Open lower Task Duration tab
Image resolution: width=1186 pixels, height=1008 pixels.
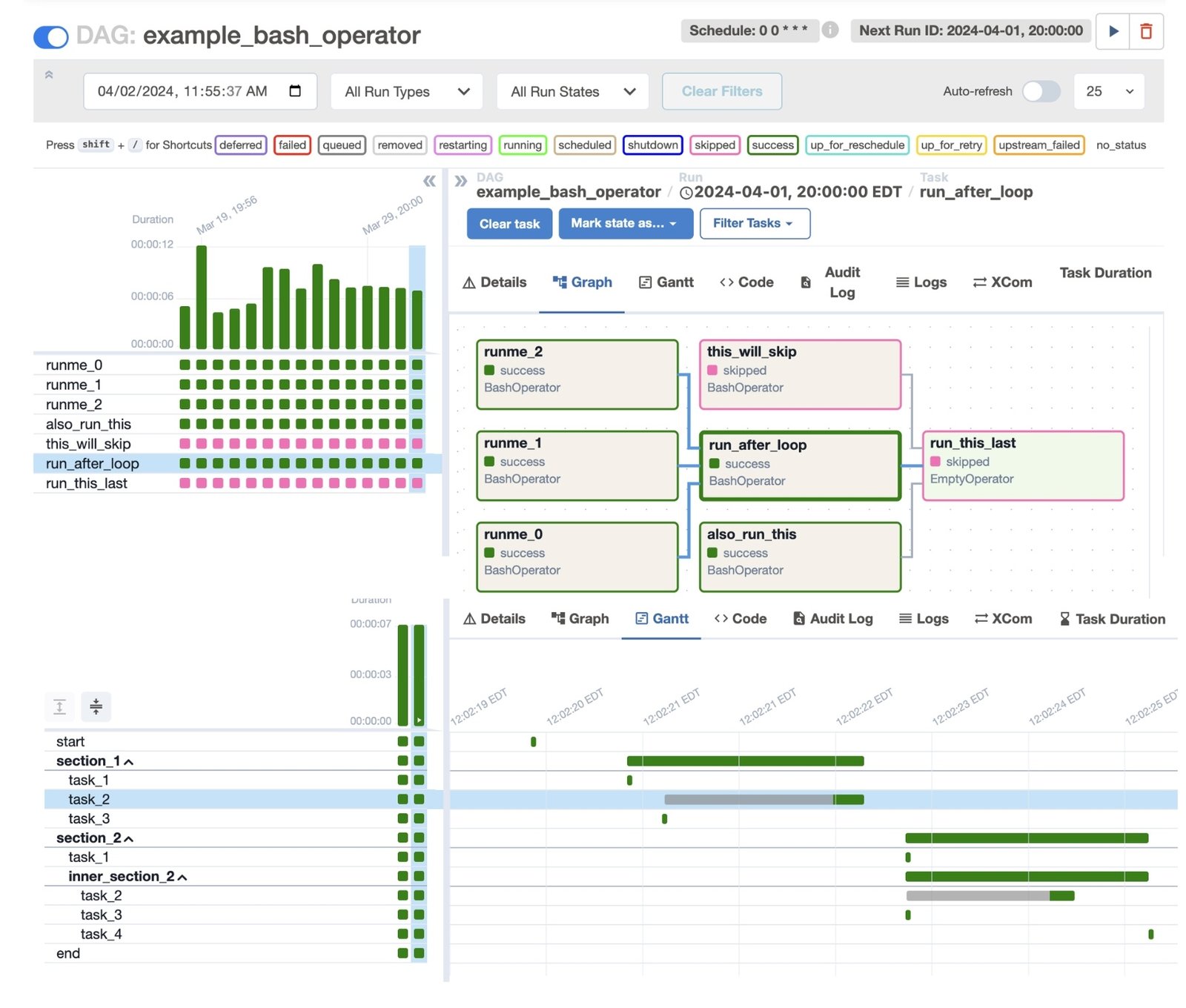tap(1112, 619)
